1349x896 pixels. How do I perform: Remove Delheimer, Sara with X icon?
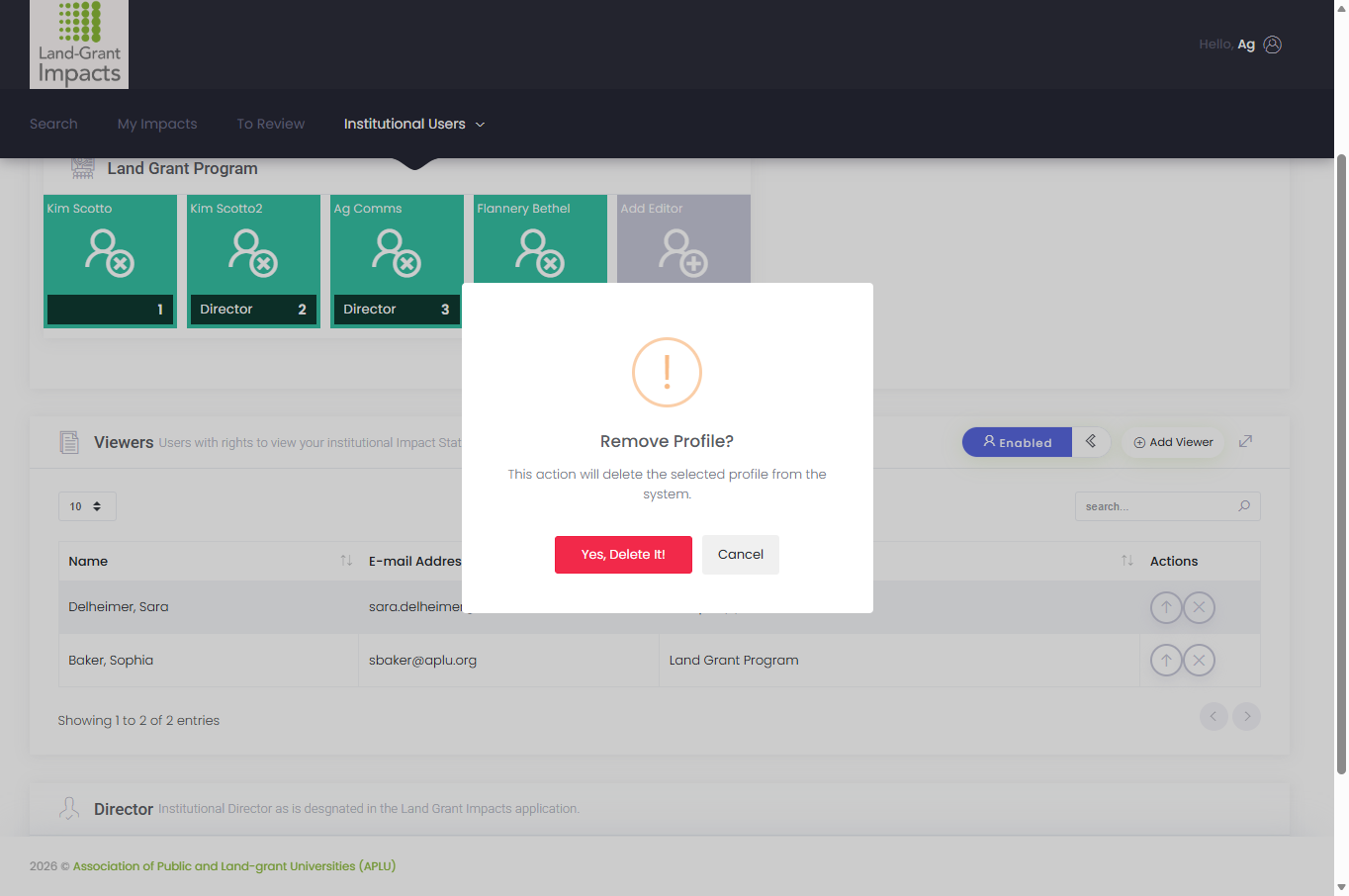click(x=1199, y=607)
